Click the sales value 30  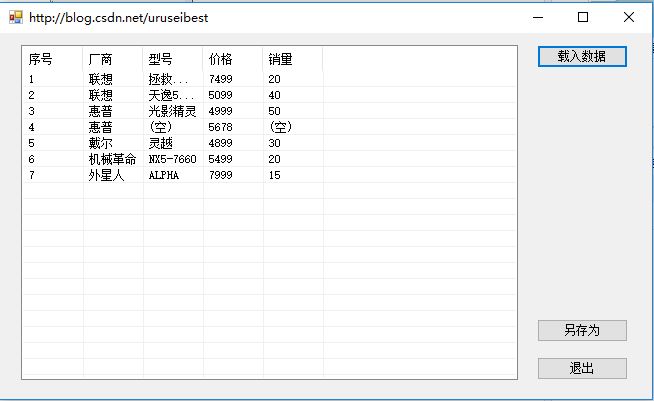click(274, 143)
